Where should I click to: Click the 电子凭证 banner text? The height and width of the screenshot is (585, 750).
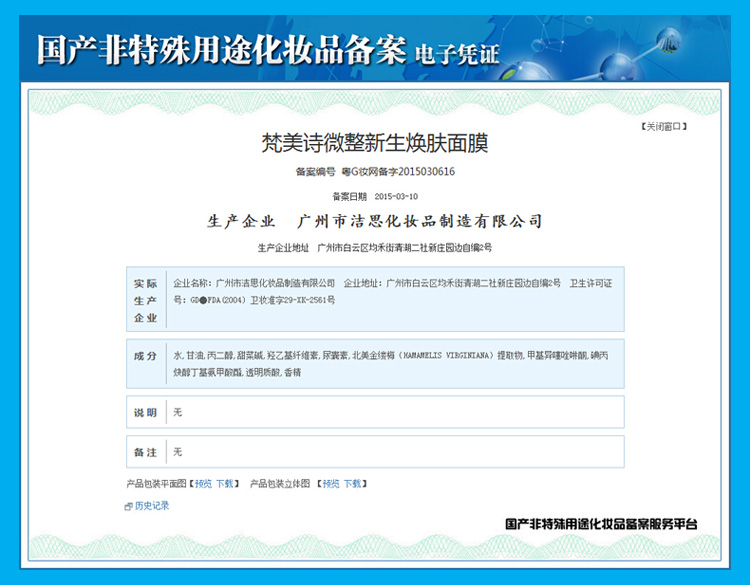tap(457, 54)
